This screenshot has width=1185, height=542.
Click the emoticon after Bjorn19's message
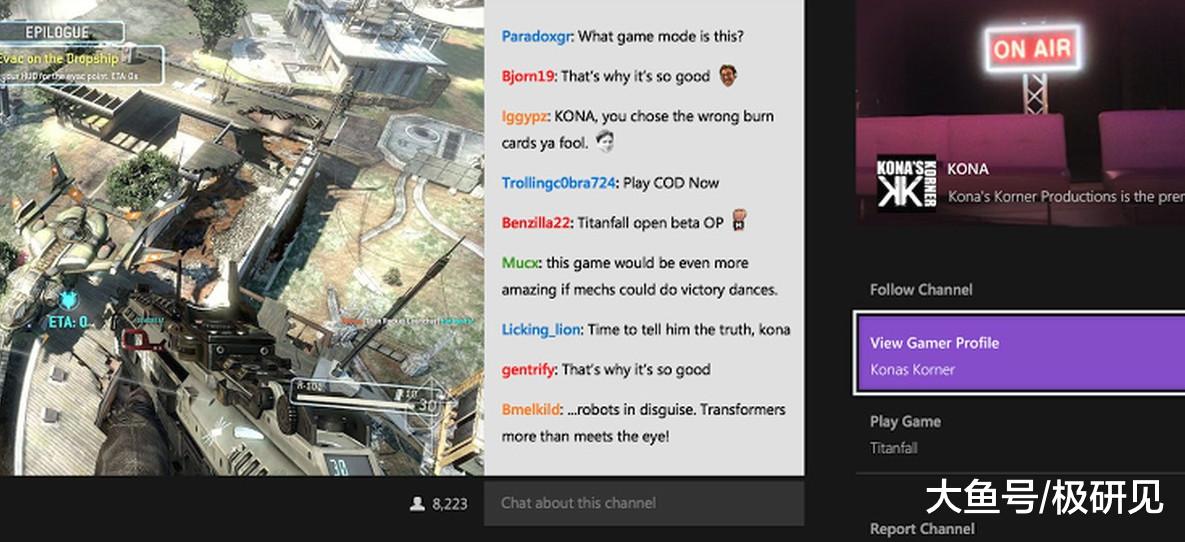point(728,76)
